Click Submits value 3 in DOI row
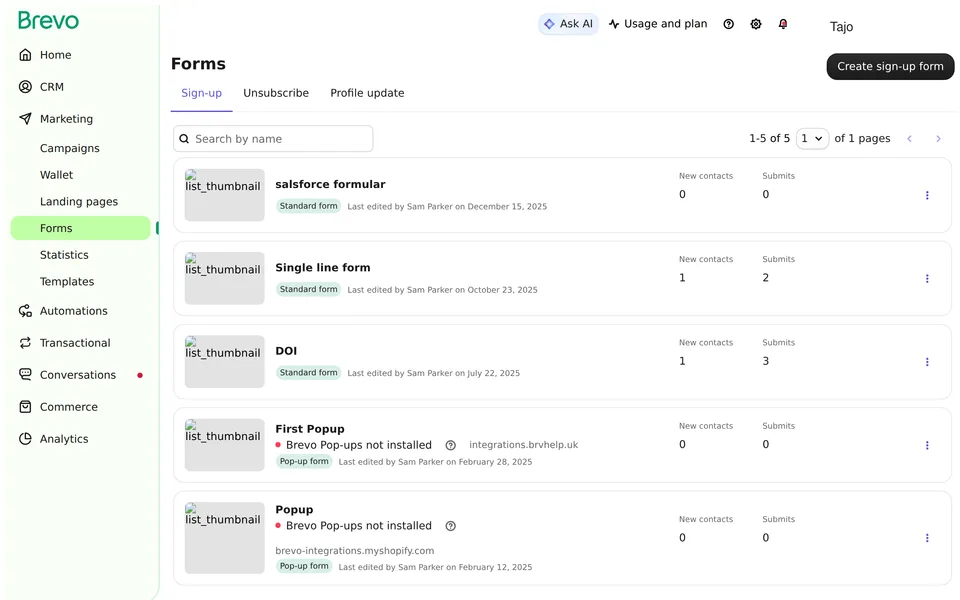The width and height of the screenshot is (960, 600). (x=766, y=361)
